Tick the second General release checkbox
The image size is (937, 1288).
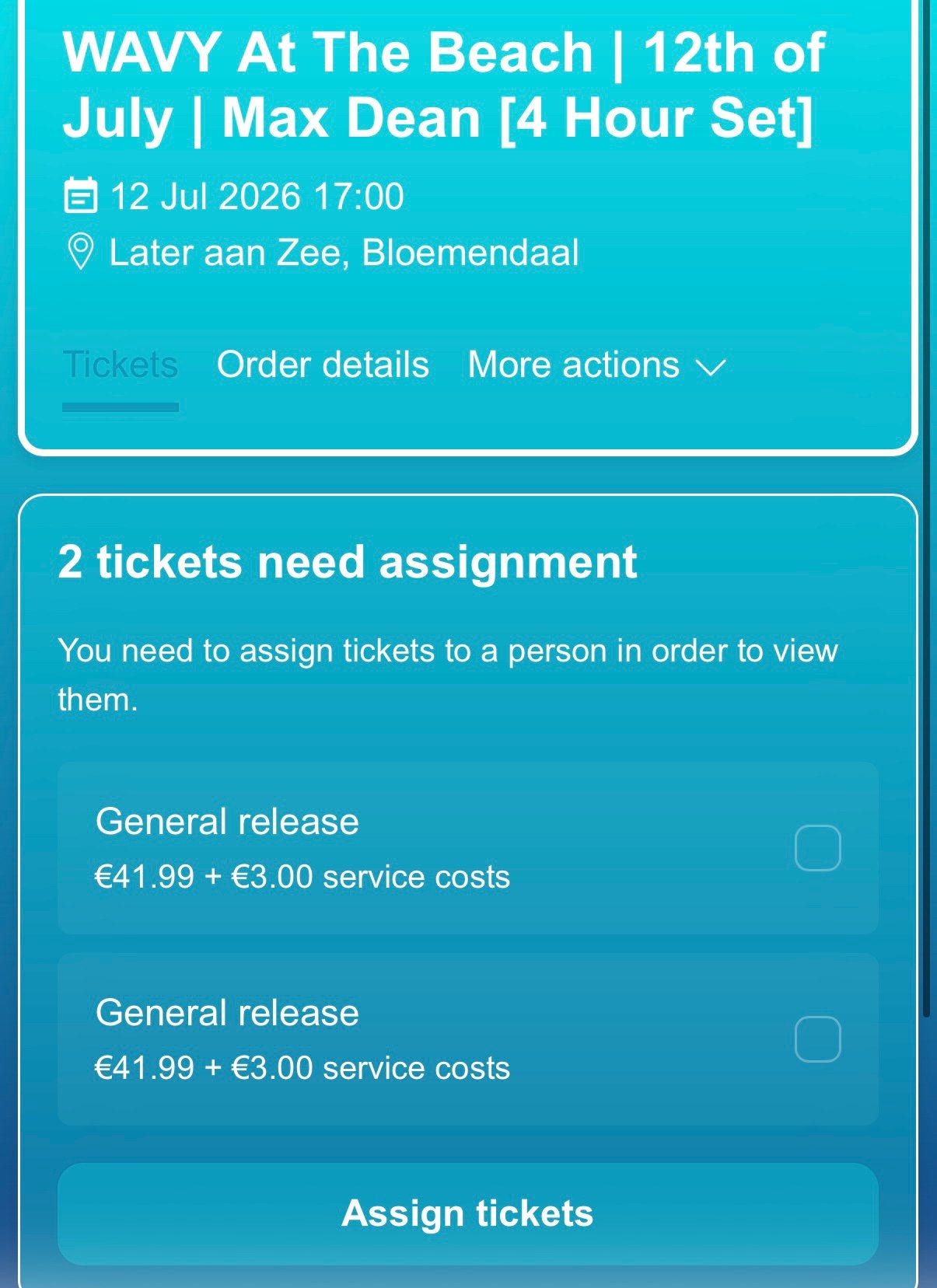817,1039
